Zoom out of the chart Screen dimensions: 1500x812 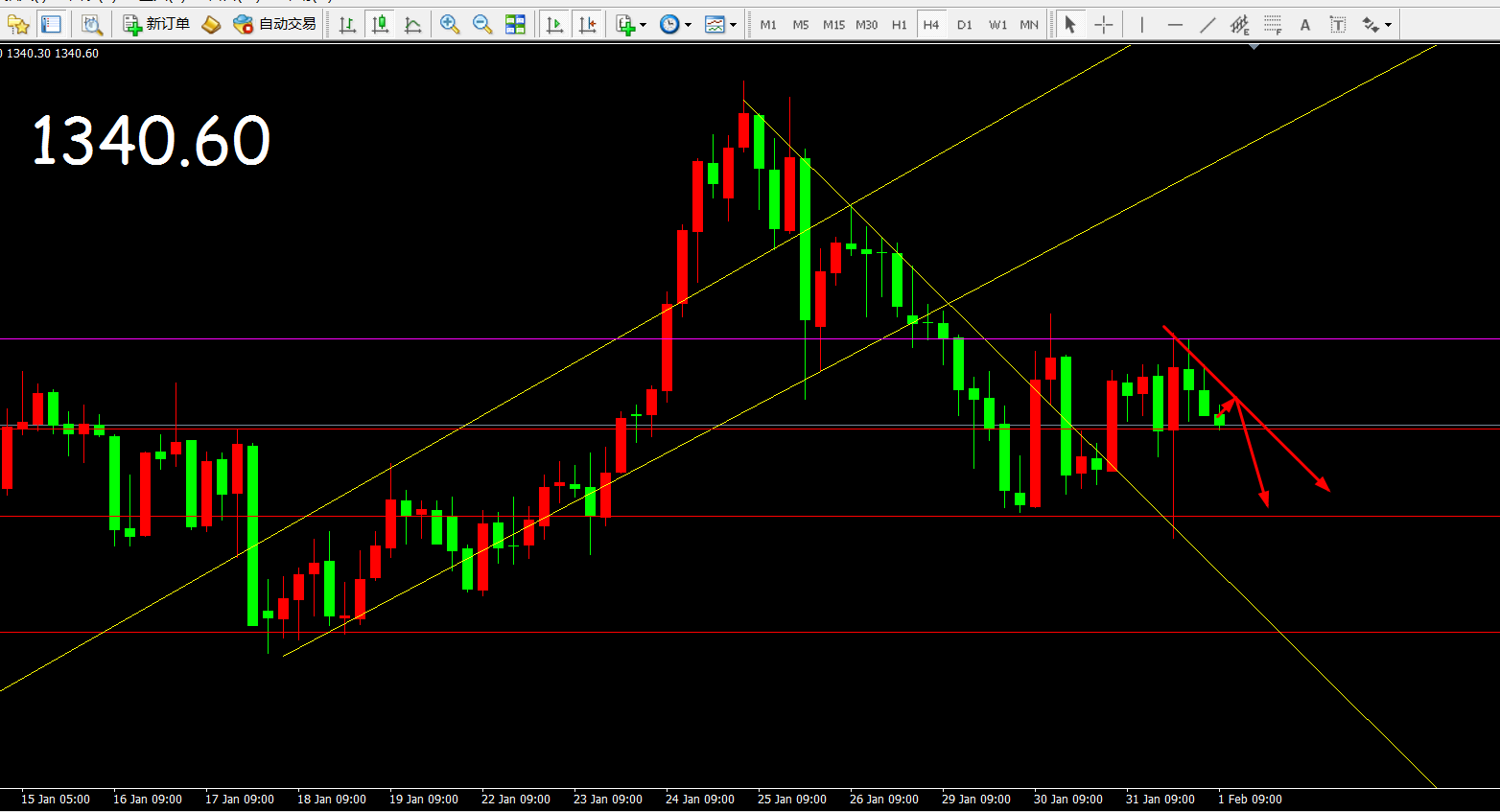click(482, 25)
